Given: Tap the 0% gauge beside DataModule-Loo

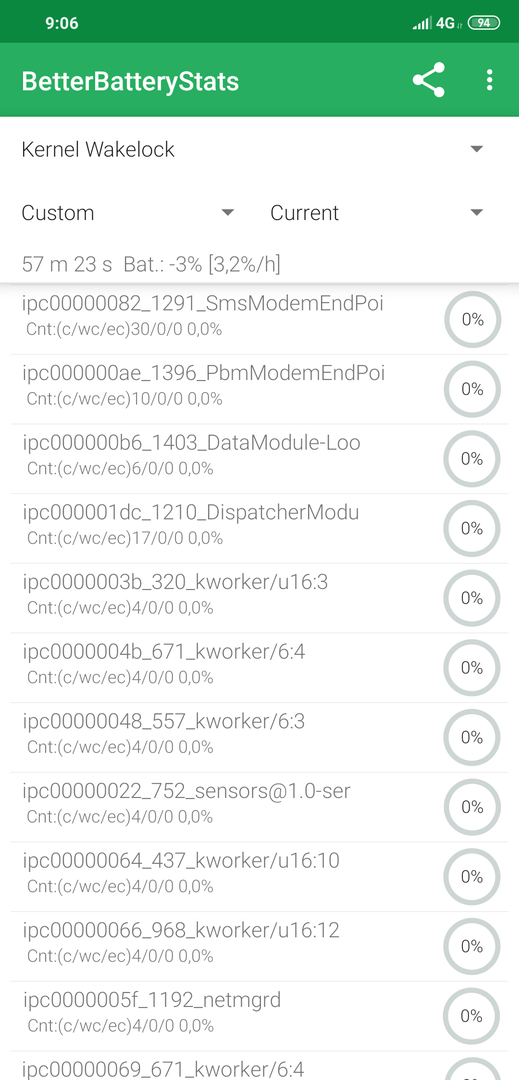Looking at the screenshot, I should 472,459.
